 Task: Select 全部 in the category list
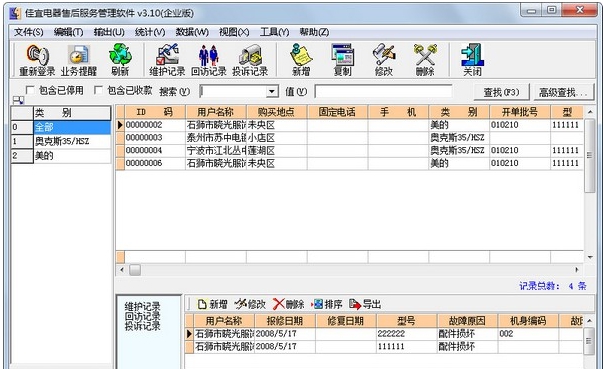[72, 127]
